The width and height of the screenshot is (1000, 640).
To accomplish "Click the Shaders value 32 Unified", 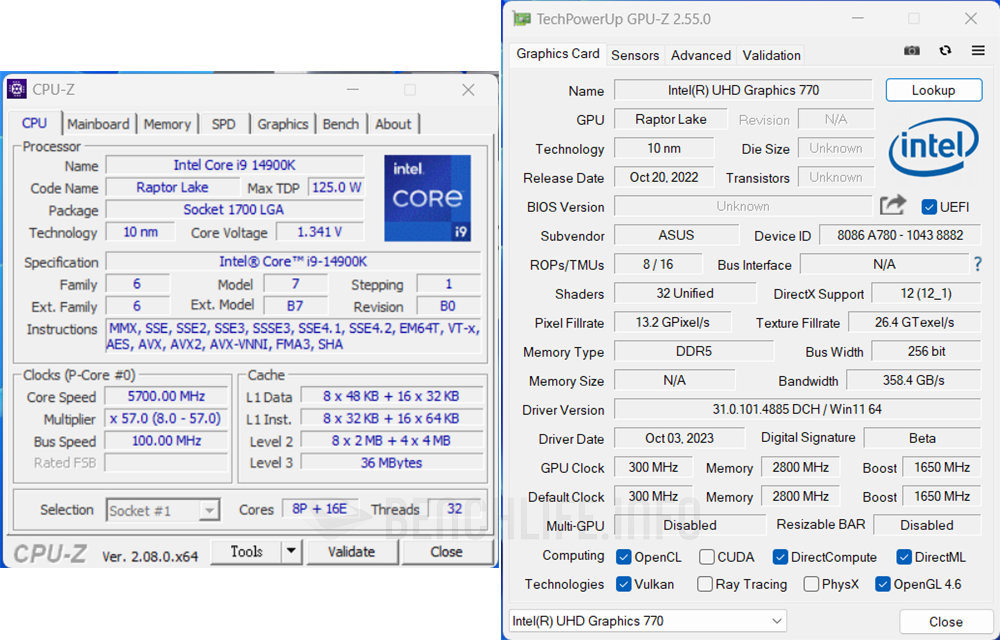I will pyautogui.click(x=685, y=293).
